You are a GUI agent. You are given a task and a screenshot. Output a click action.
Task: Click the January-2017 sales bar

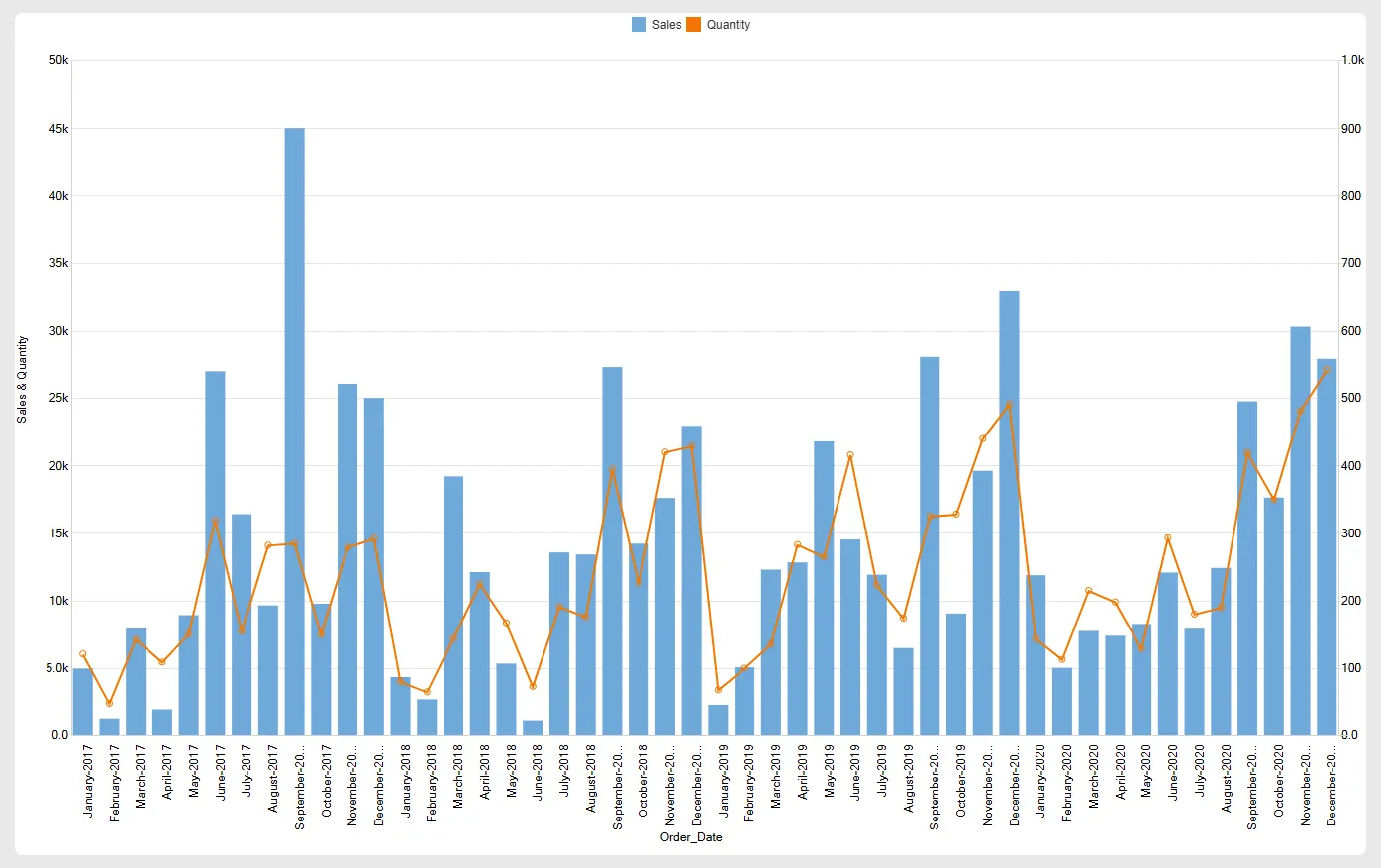[83, 703]
